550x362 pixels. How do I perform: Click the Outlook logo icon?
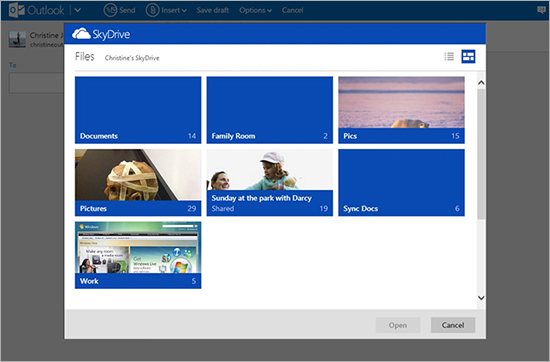pos(16,10)
